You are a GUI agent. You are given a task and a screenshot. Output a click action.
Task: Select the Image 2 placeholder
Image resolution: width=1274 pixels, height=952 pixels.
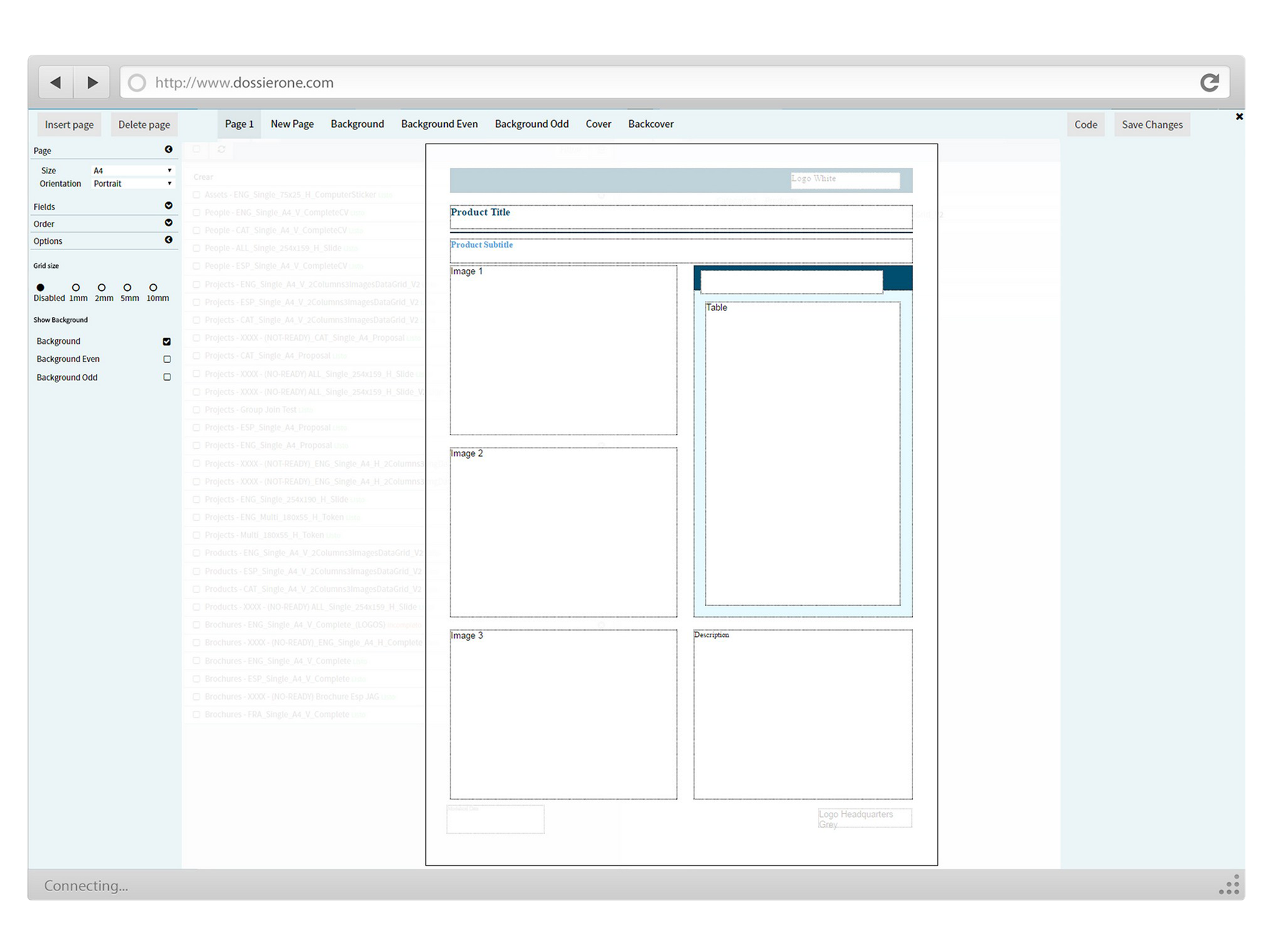(x=563, y=532)
